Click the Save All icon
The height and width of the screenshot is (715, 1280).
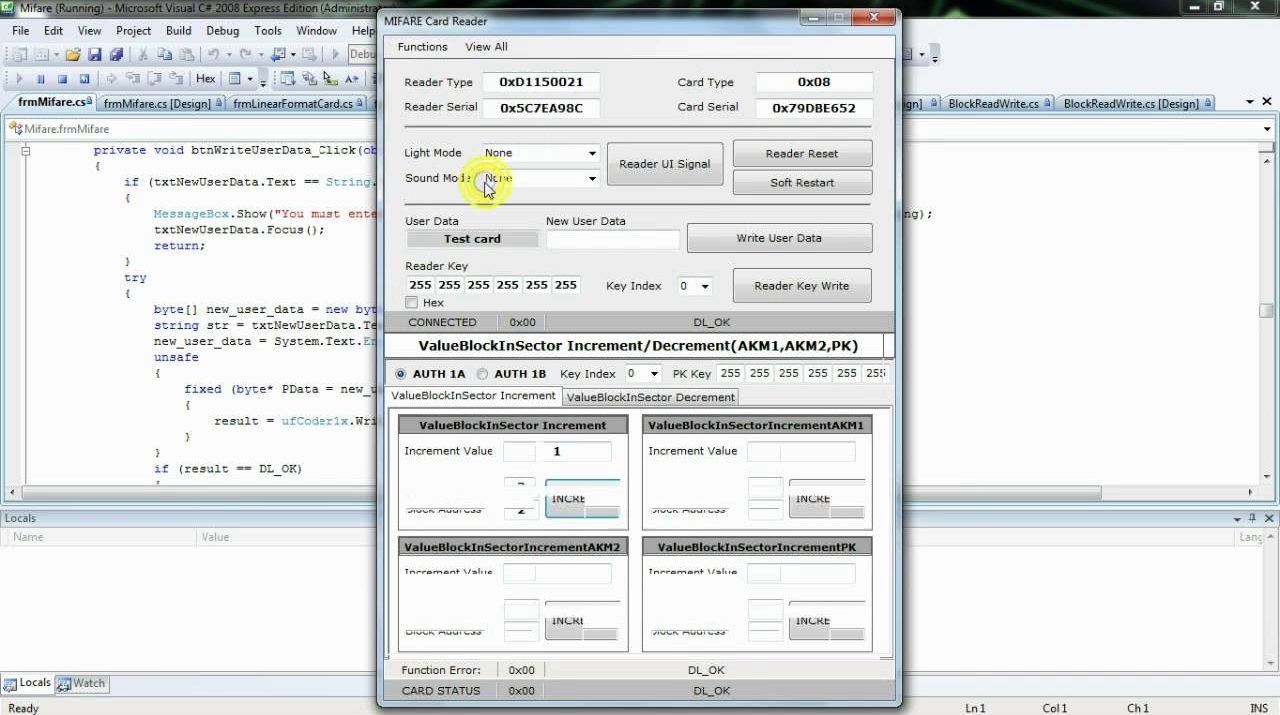[116, 55]
